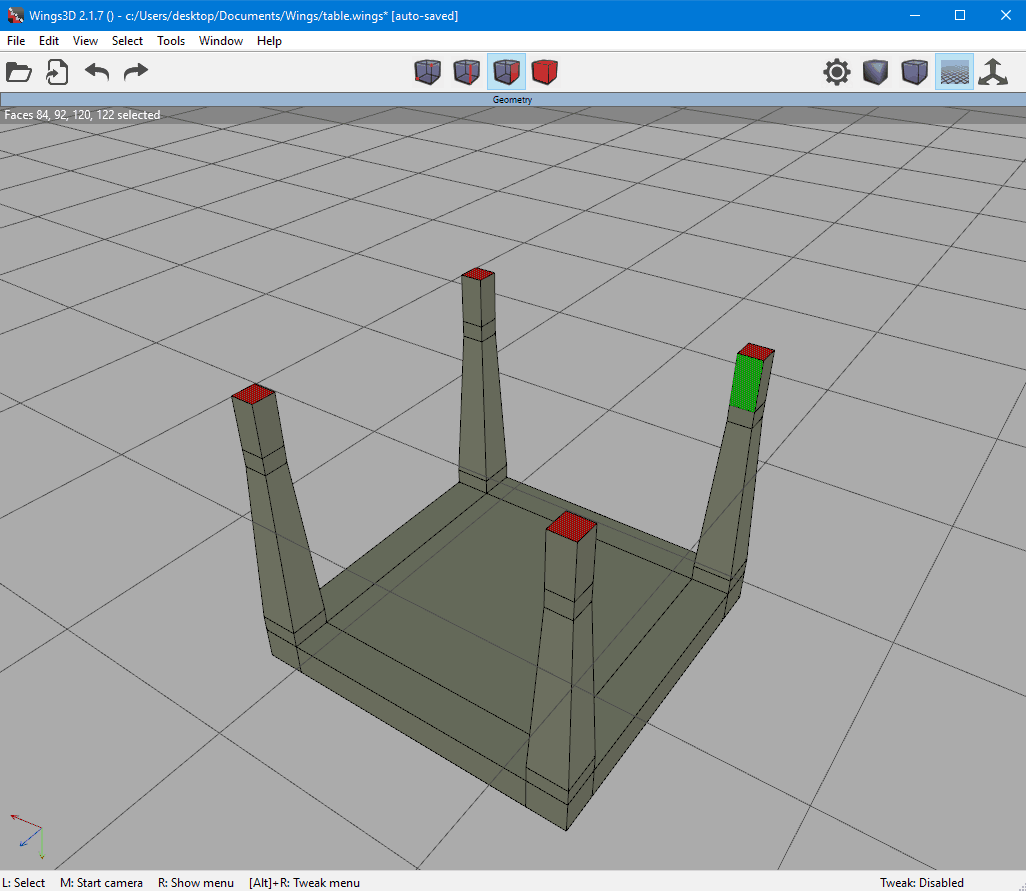Click the XYZ axis orientation indicator

pos(29,837)
